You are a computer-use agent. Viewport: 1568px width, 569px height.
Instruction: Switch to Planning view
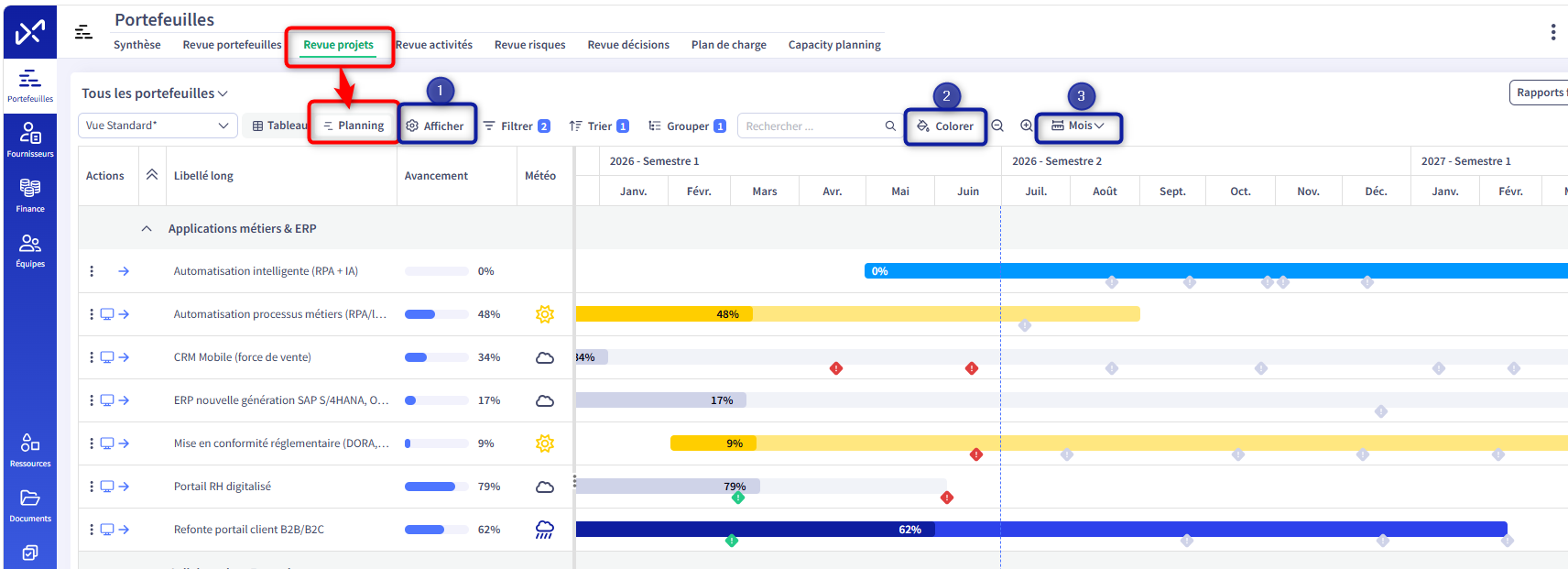(x=354, y=126)
